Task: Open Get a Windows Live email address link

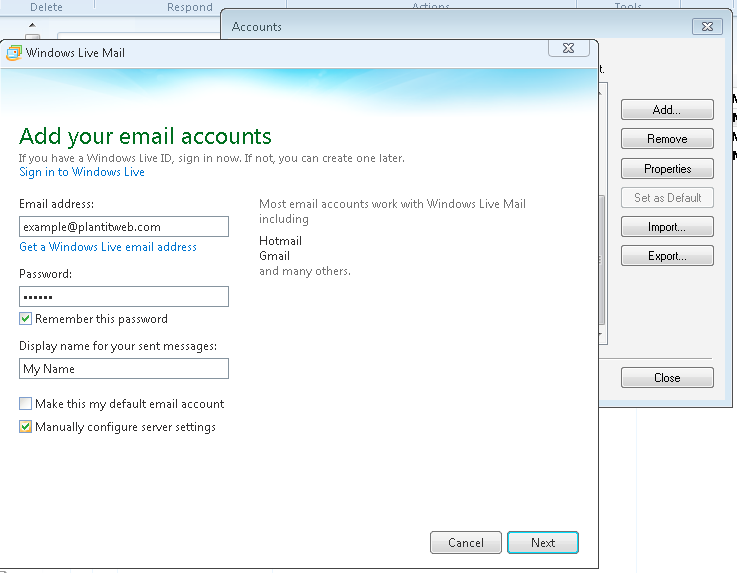Action: 108,247
